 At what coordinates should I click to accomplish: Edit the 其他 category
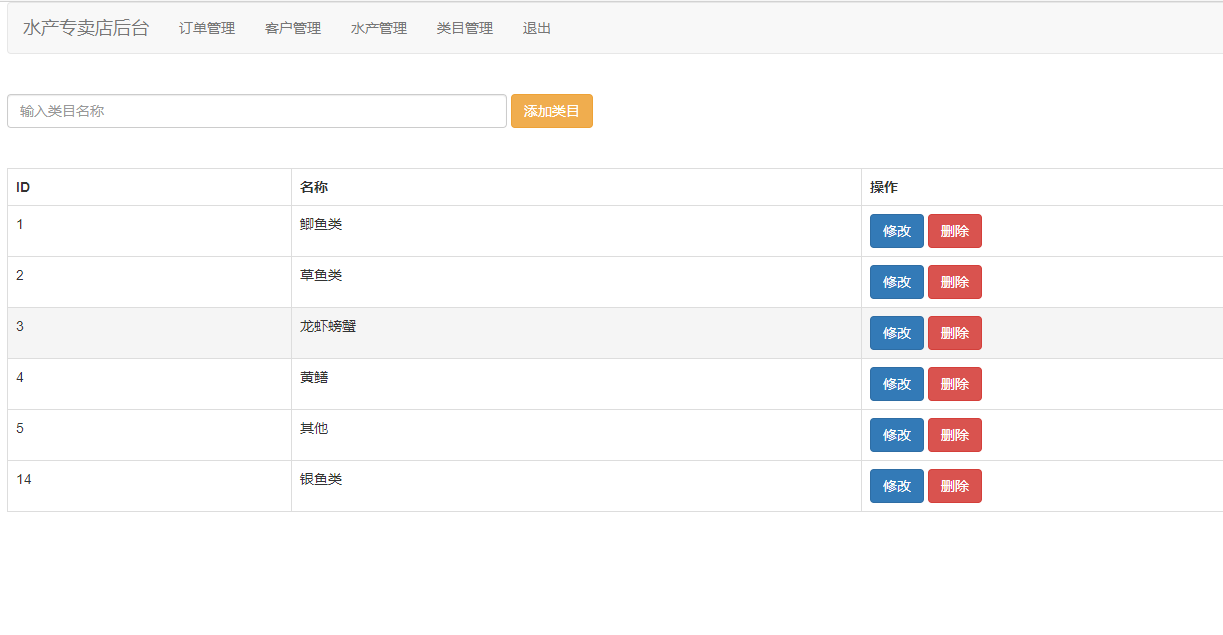[x=896, y=435]
